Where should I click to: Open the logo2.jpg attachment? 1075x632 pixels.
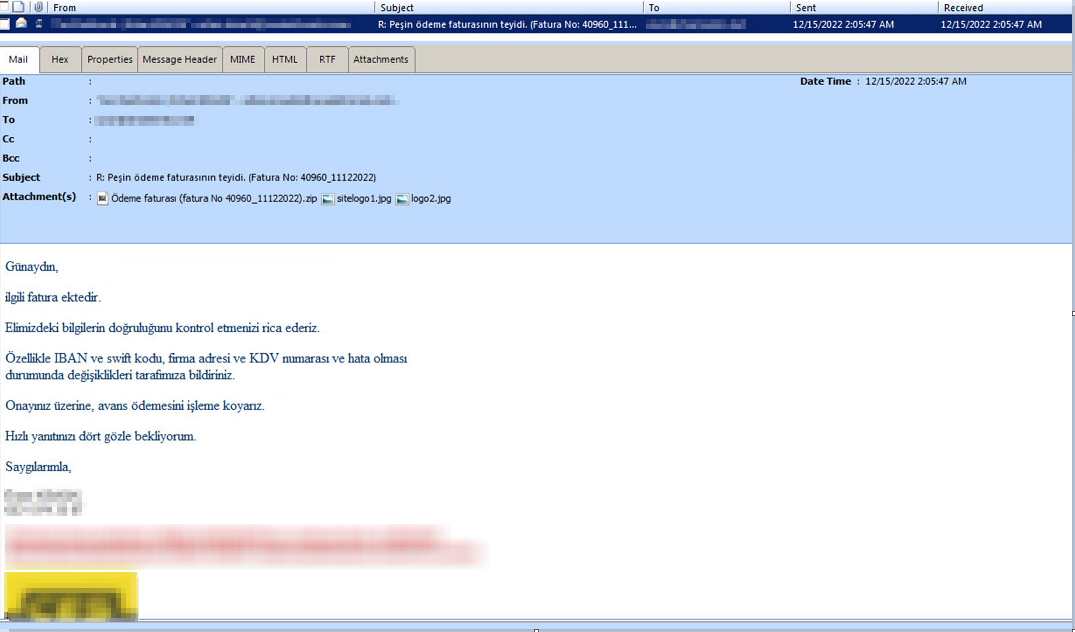pyautogui.click(x=431, y=199)
